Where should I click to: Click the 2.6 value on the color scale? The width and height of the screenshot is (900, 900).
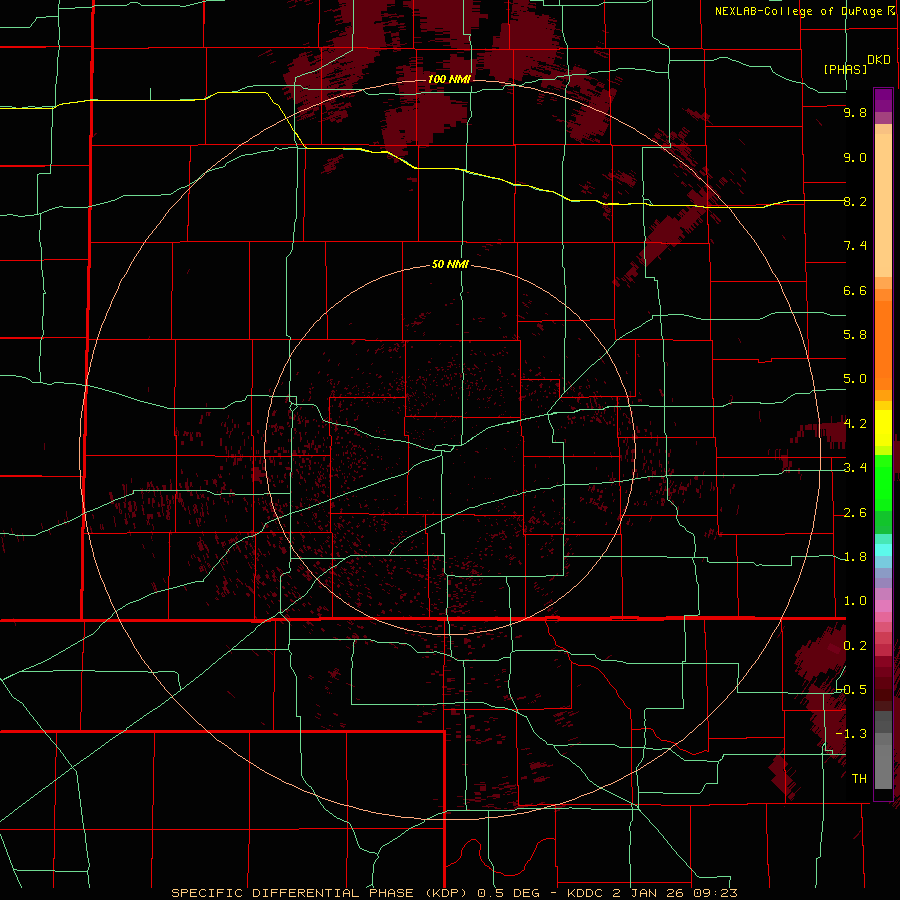click(x=855, y=513)
